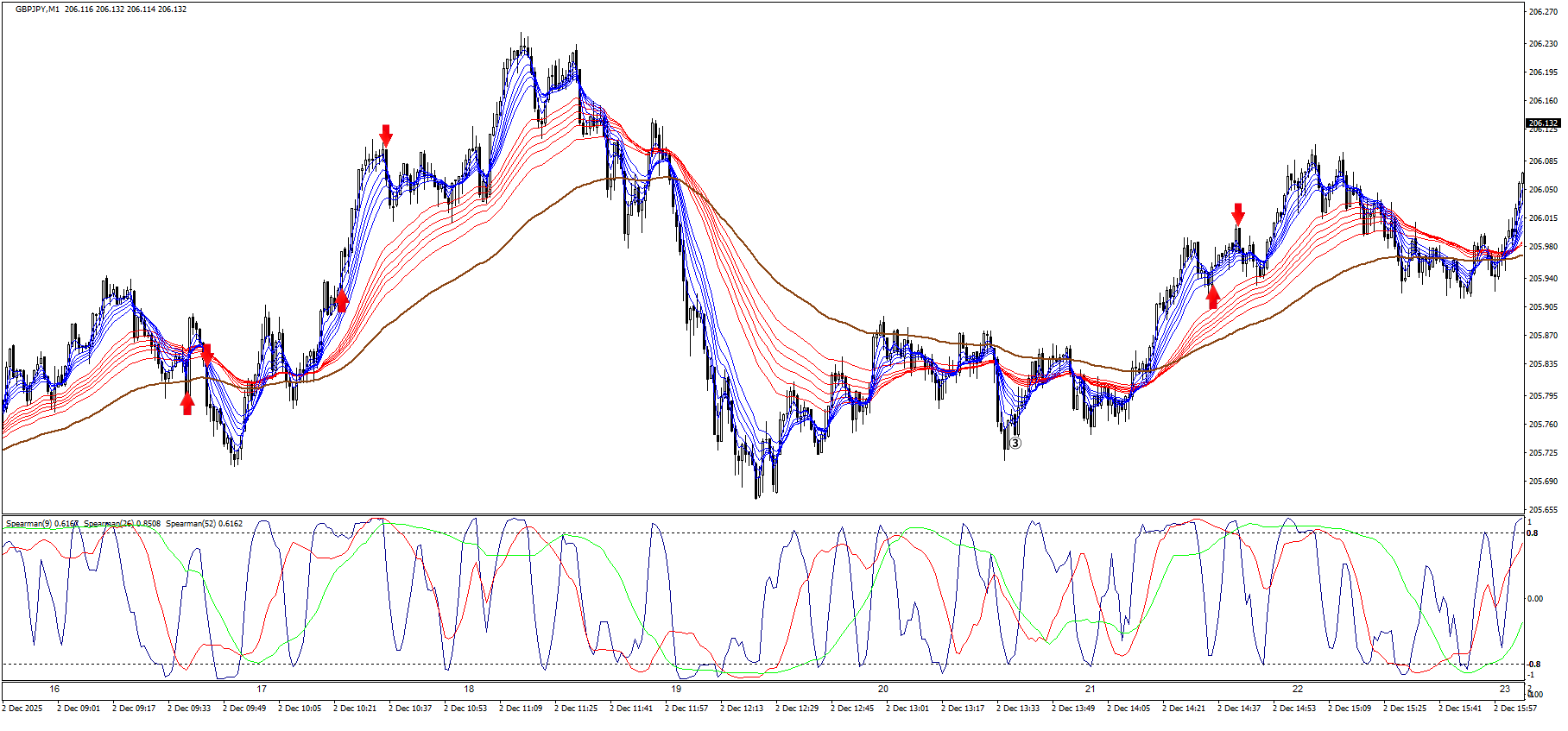Screen dimensions: 1568x731
Task: Click the current price tag 206.132
Action: (x=1543, y=123)
